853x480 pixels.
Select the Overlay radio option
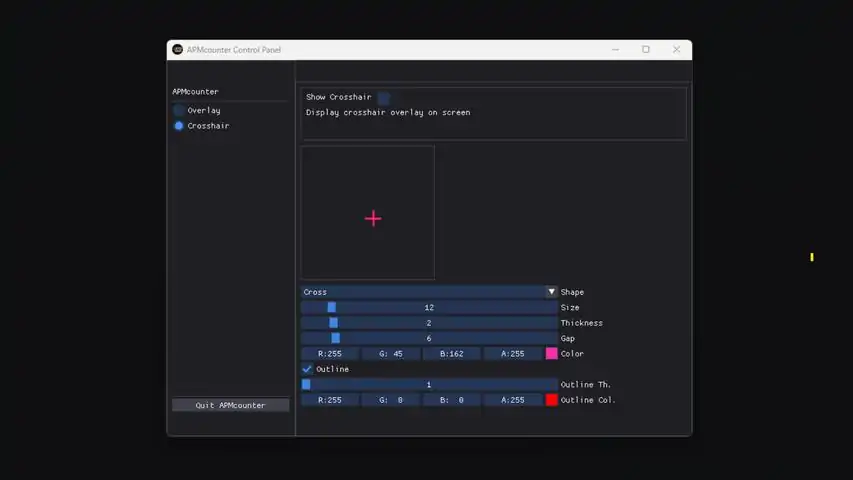tap(179, 110)
